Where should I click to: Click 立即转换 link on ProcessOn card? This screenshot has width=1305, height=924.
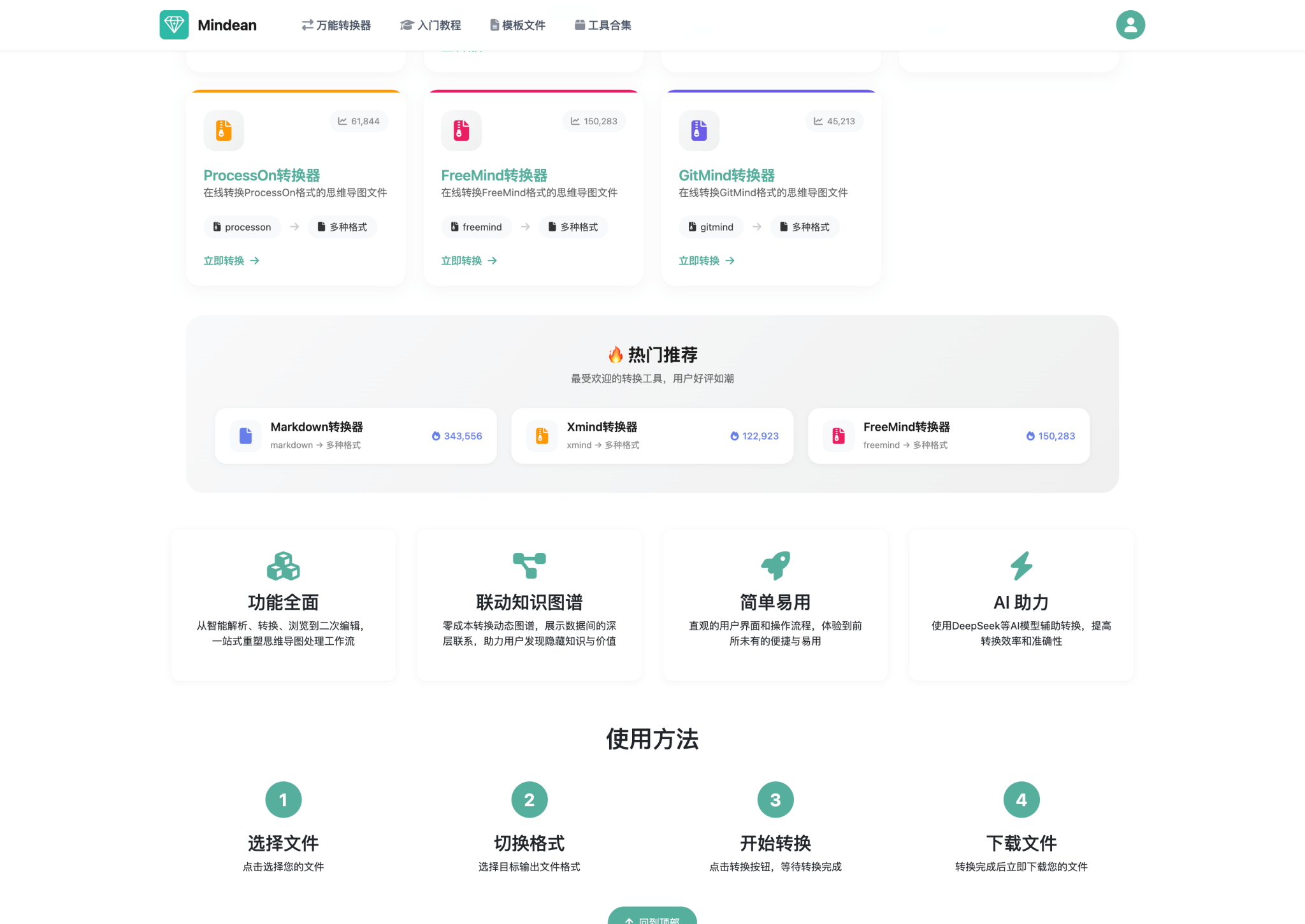coord(231,261)
